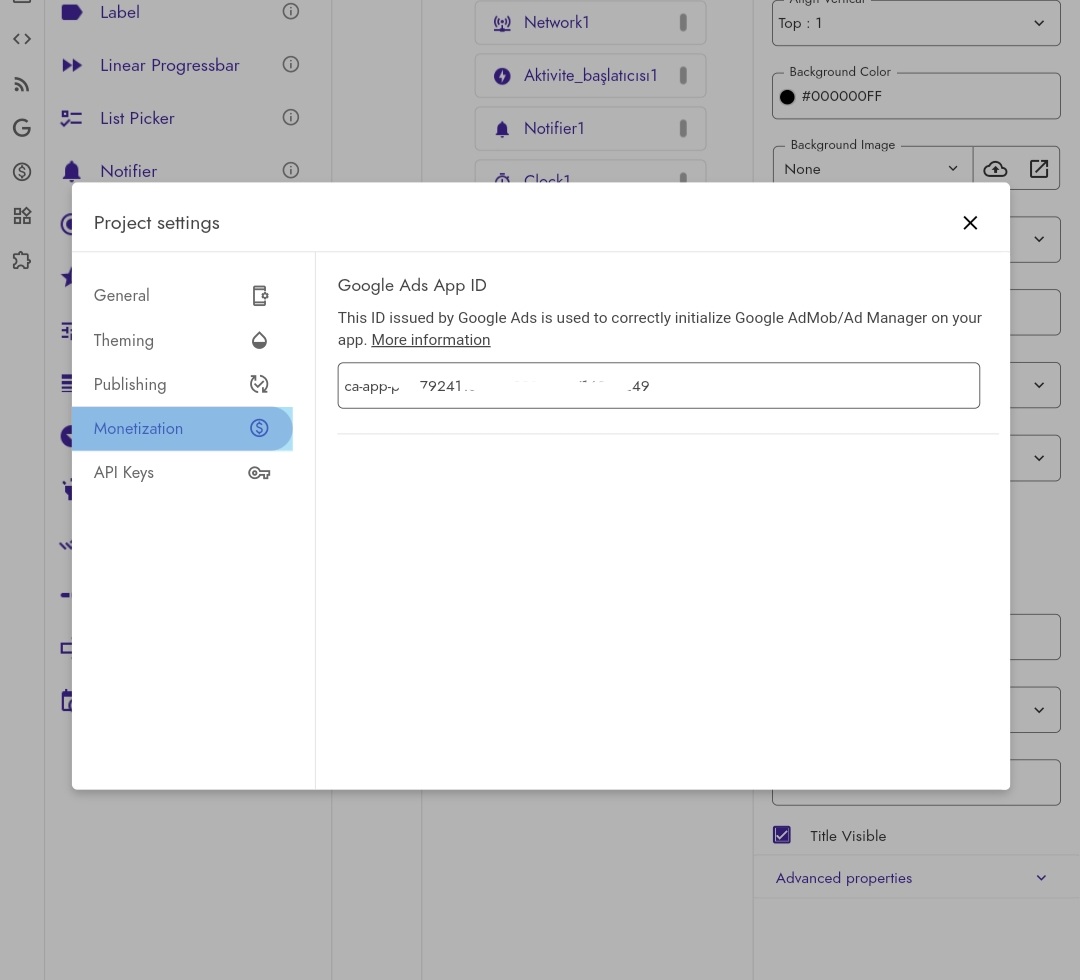The height and width of the screenshot is (980, 1080).
Task: Open the Background Image None dropdown
Action: point(873,169)
